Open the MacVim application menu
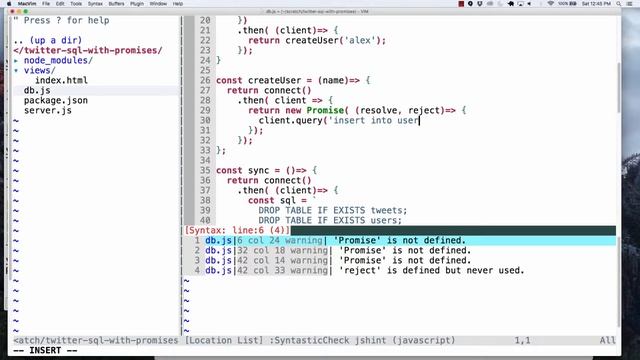Image resolution: width=640 pixels, height=360 pixels. (27, 4)
